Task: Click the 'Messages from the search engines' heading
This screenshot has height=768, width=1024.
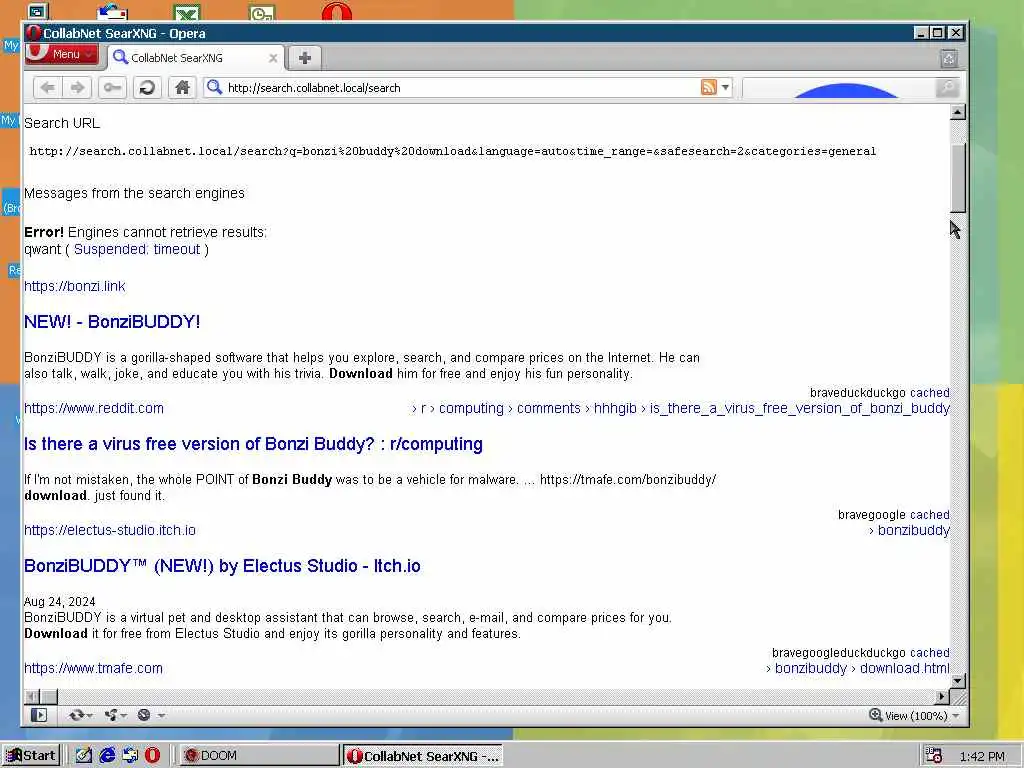Action: [x=135, y=193]
